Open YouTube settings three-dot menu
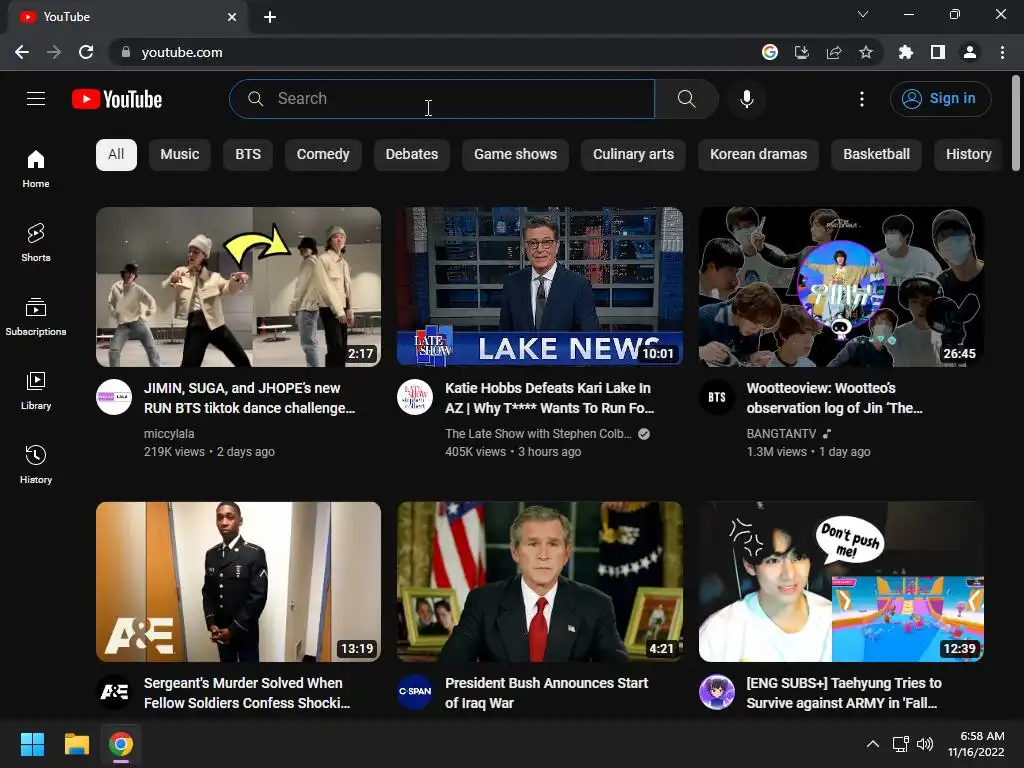1024x768 pixels. tap(862, 99)
